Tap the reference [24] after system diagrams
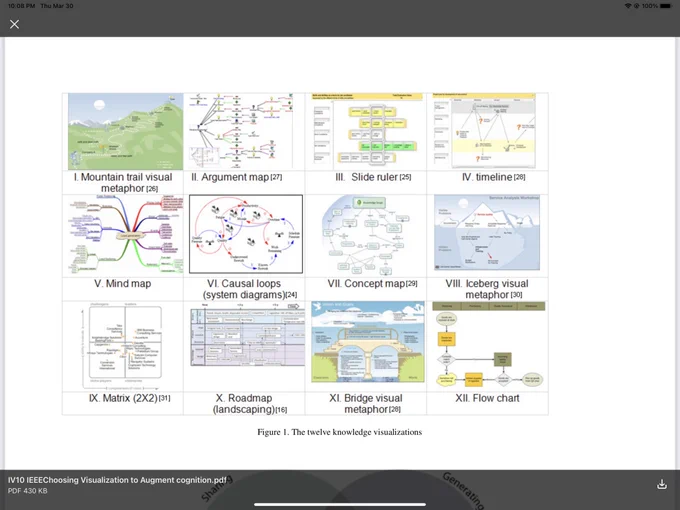This screenshot has height=510, width=680. 291,295
